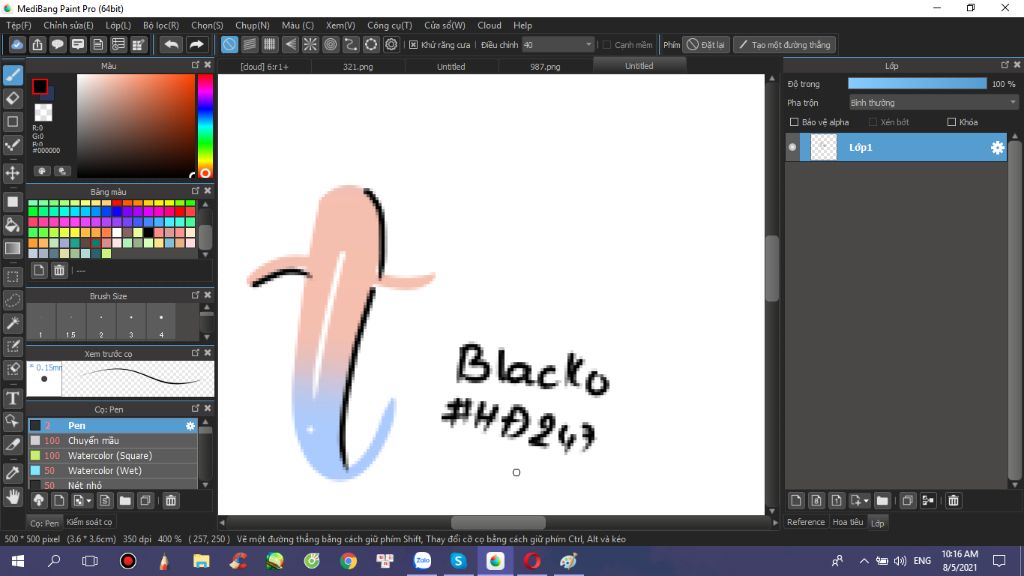Select the Move tool
The width and height of the screenshot is (1024, 576).
(x=13, y=173)
